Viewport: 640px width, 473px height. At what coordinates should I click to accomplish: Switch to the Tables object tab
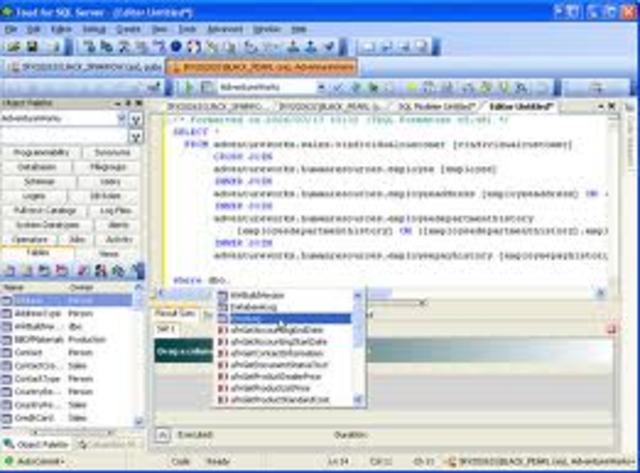(x=38, y=253)
